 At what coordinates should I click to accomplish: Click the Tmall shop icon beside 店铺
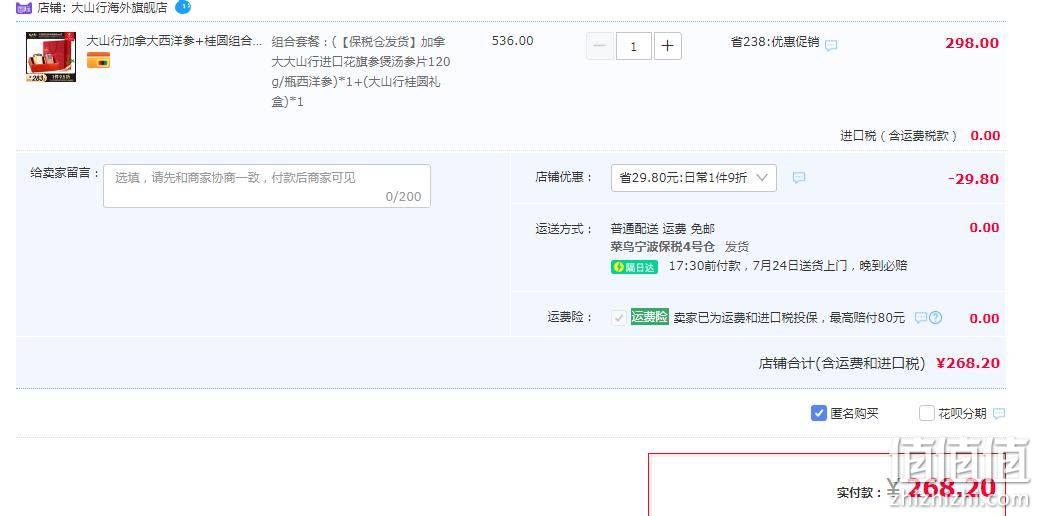tap(24, 8)
